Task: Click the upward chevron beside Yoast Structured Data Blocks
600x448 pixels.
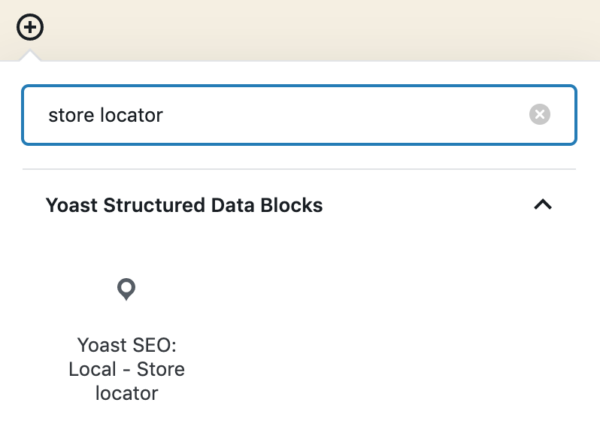Action: tap(543, 205)
